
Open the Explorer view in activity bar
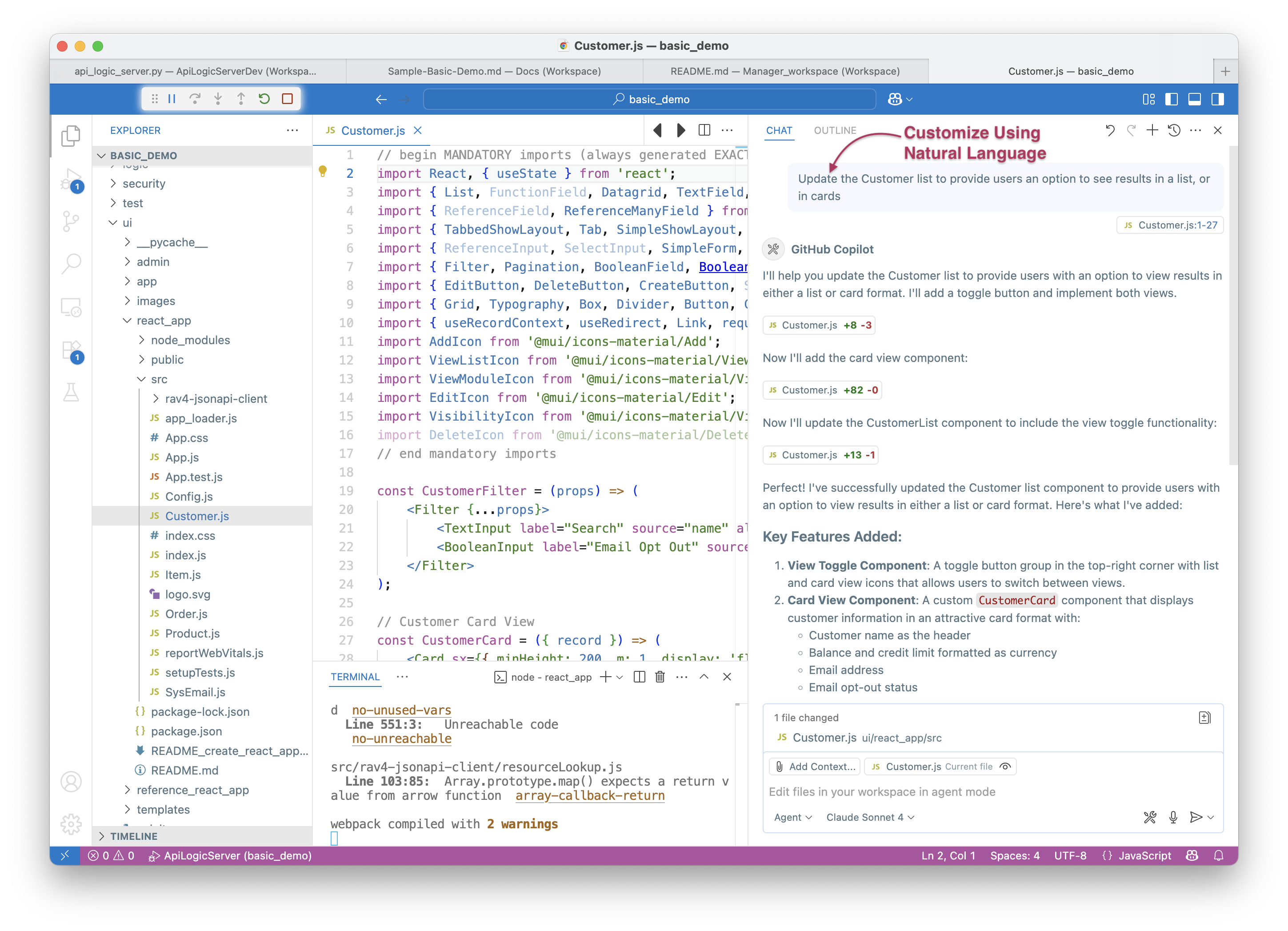click(x=71, y=136)
